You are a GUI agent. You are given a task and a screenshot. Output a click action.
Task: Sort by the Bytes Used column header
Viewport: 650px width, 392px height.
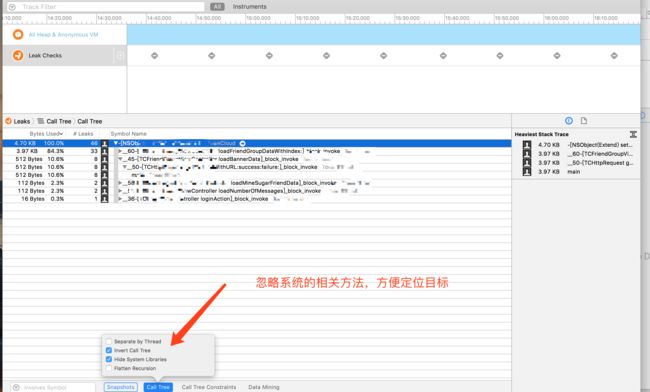point(46,134)
